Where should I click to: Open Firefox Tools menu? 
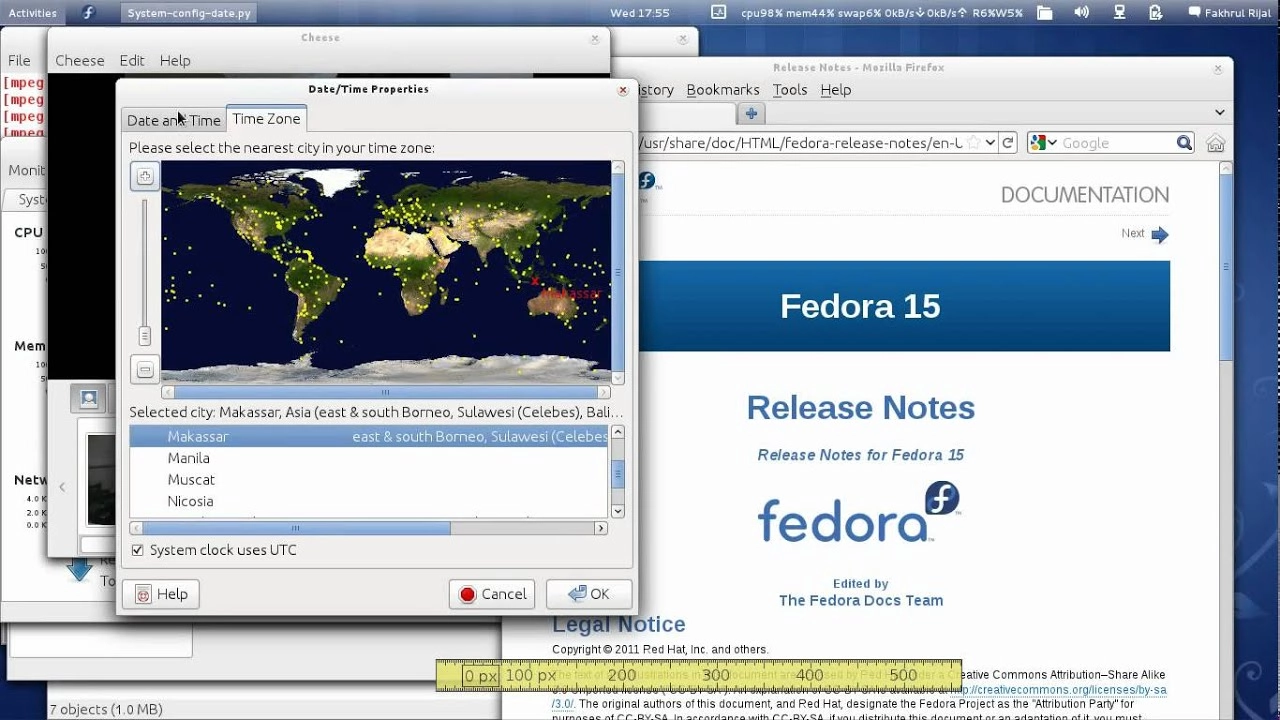pos(790,89)
